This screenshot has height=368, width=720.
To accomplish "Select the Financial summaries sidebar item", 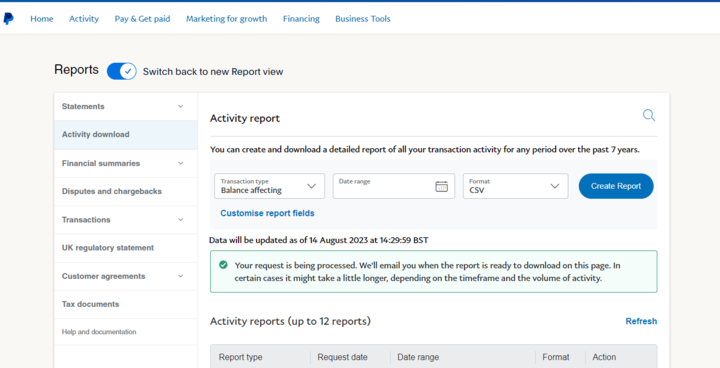I will pos(126,163).
